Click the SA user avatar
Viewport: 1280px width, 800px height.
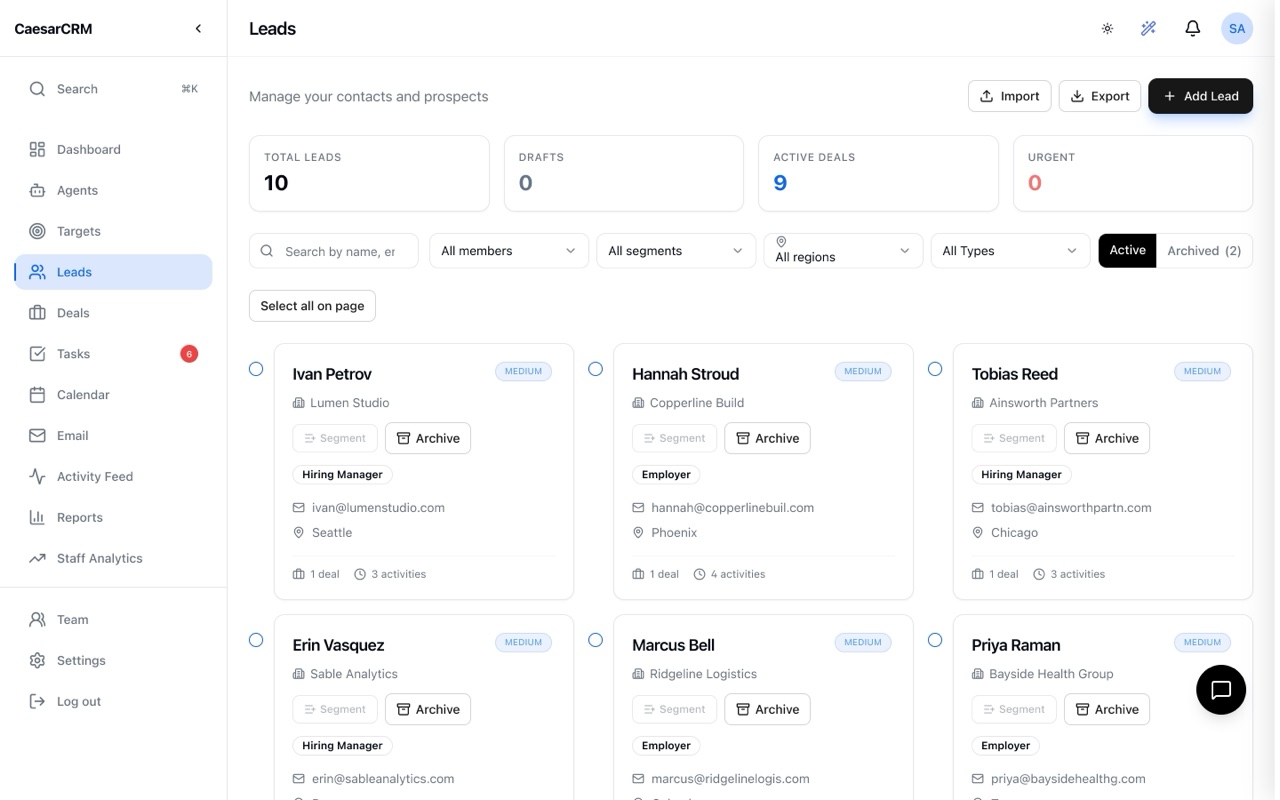coord(1237,29)
